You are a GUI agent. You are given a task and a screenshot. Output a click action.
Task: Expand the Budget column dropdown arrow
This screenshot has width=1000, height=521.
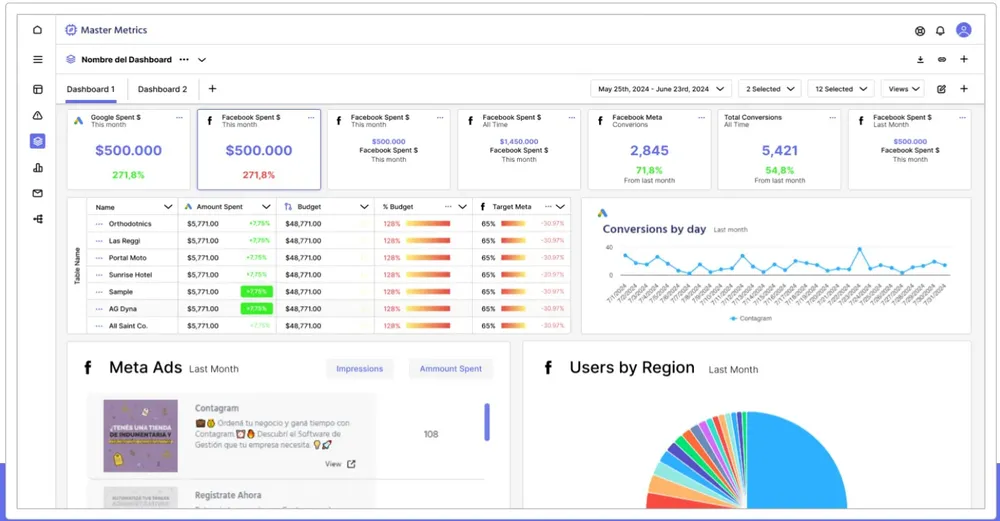(364, 207)
